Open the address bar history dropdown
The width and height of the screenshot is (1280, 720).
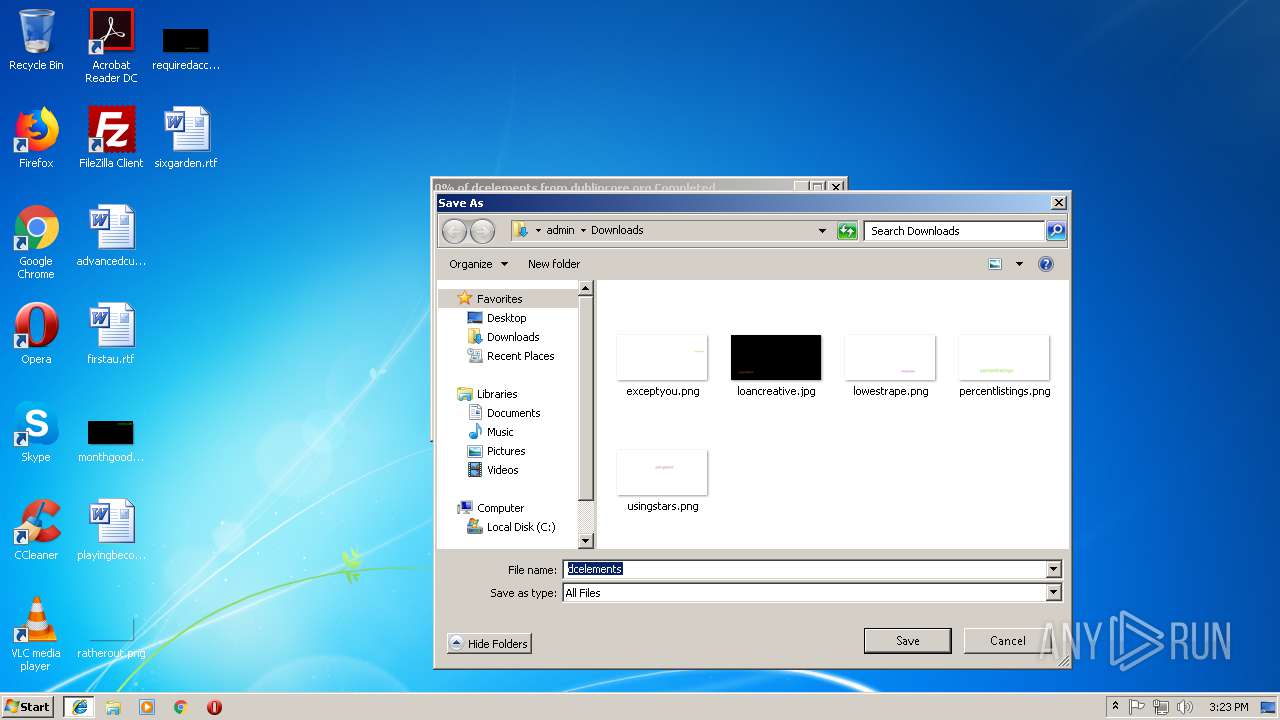point(822,231)
